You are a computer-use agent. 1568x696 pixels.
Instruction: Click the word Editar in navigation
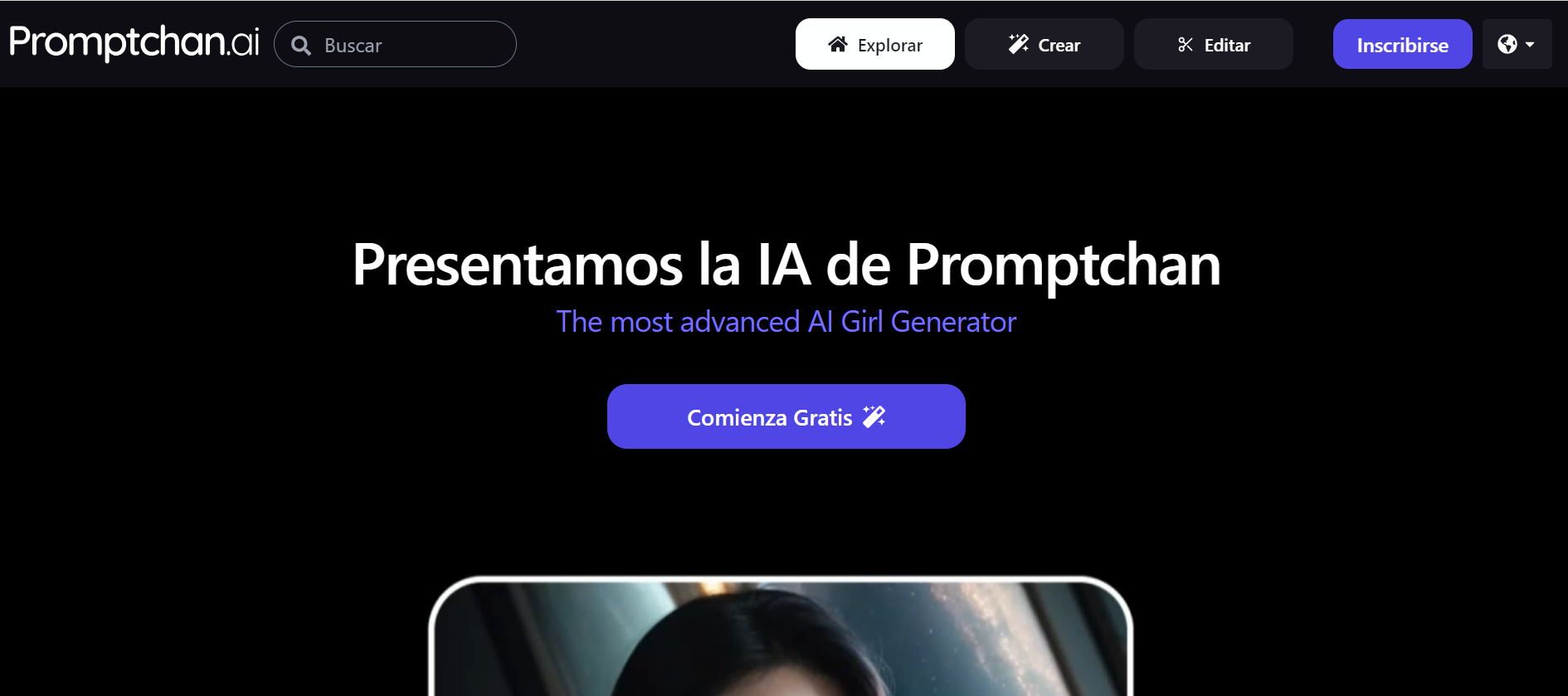[1227, 46]
